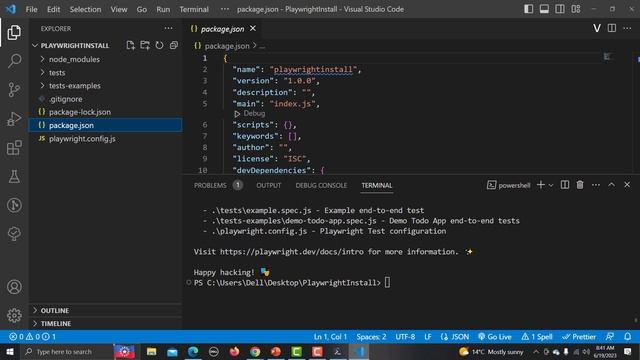Open terminal panel more actions ellipsis

(596, 185)
